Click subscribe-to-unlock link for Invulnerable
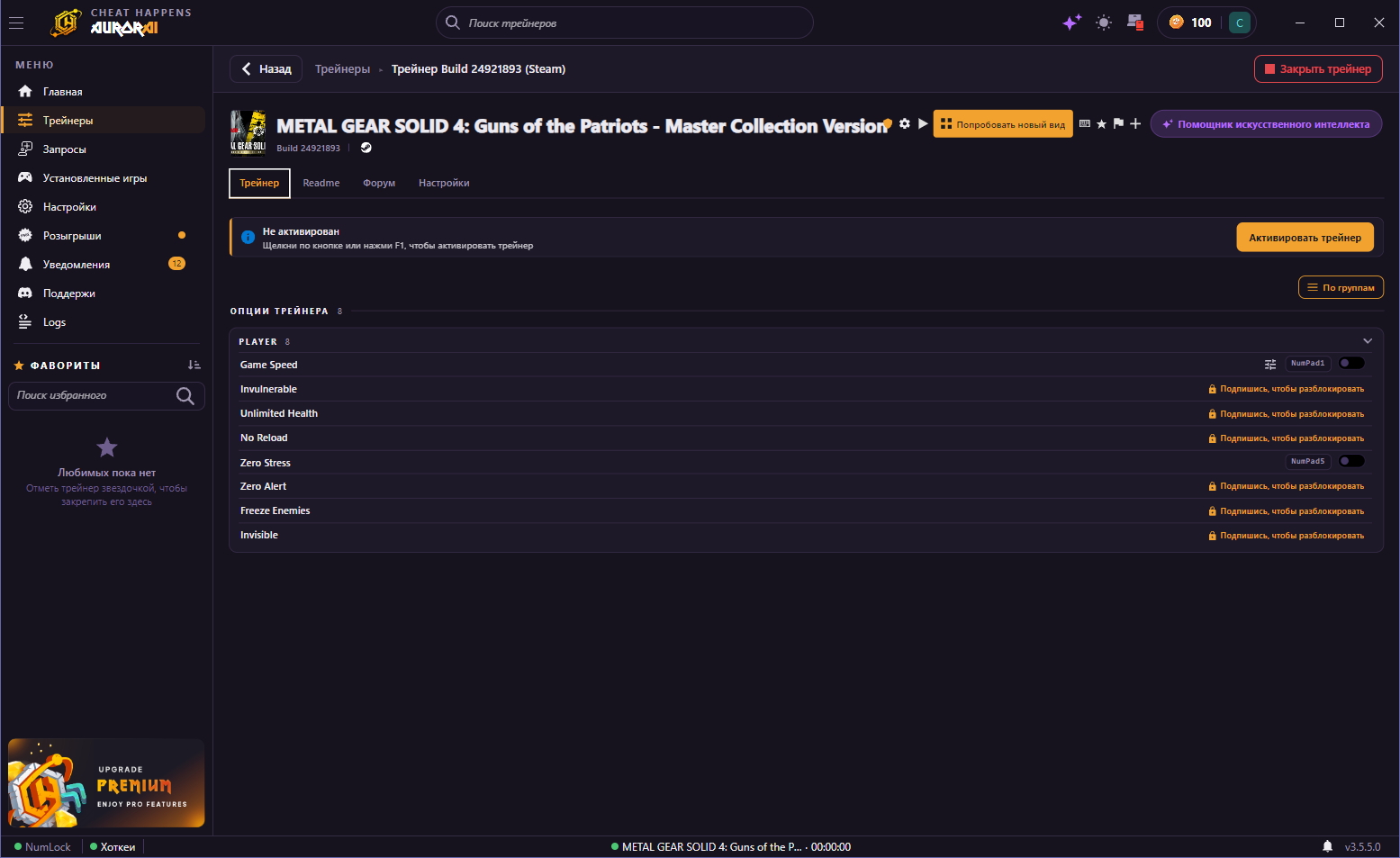This screenshot has width=1400, height=858. pyautogui.click(x=1286, y=389)
